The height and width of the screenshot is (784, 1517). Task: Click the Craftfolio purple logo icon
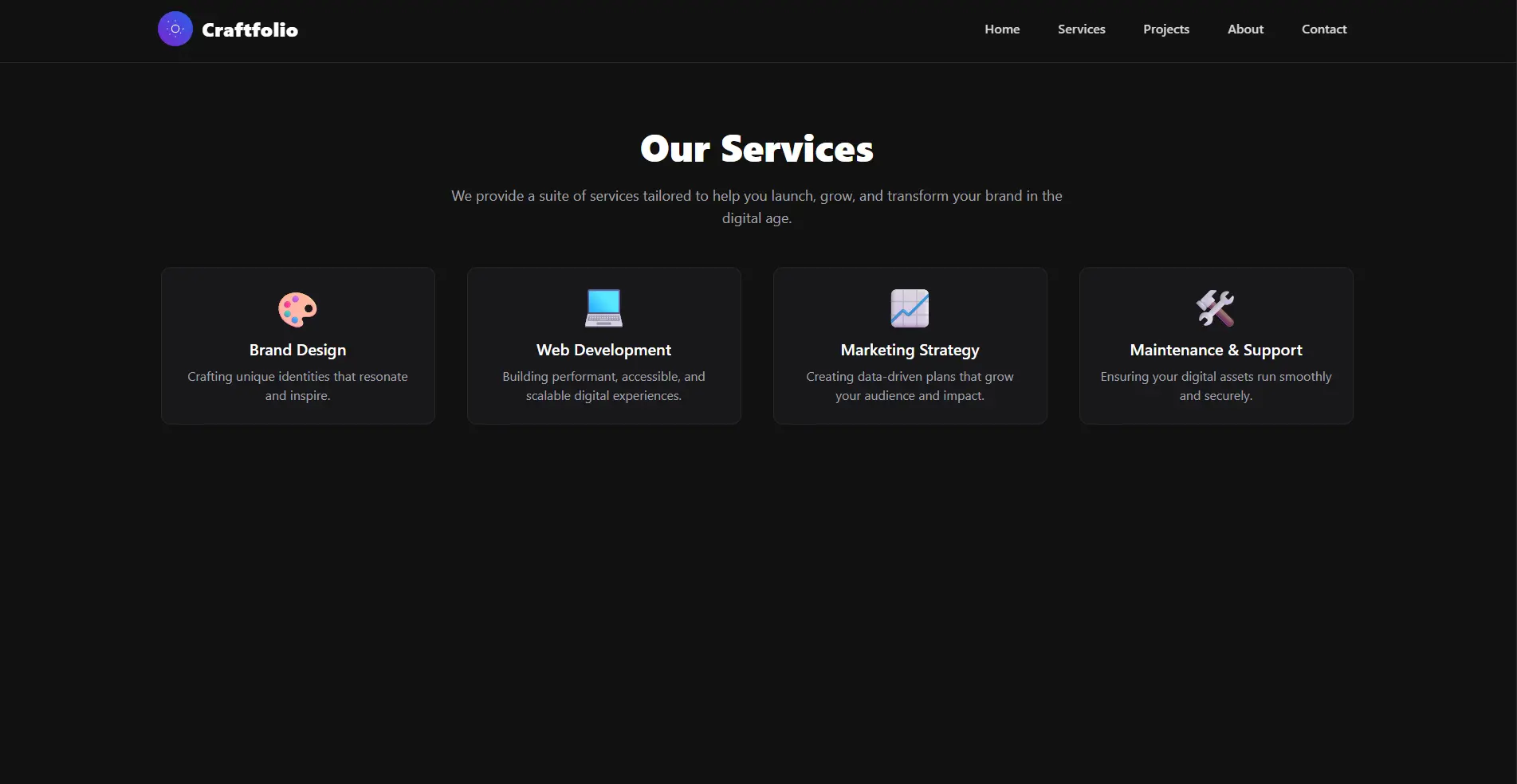coord(175,29)
